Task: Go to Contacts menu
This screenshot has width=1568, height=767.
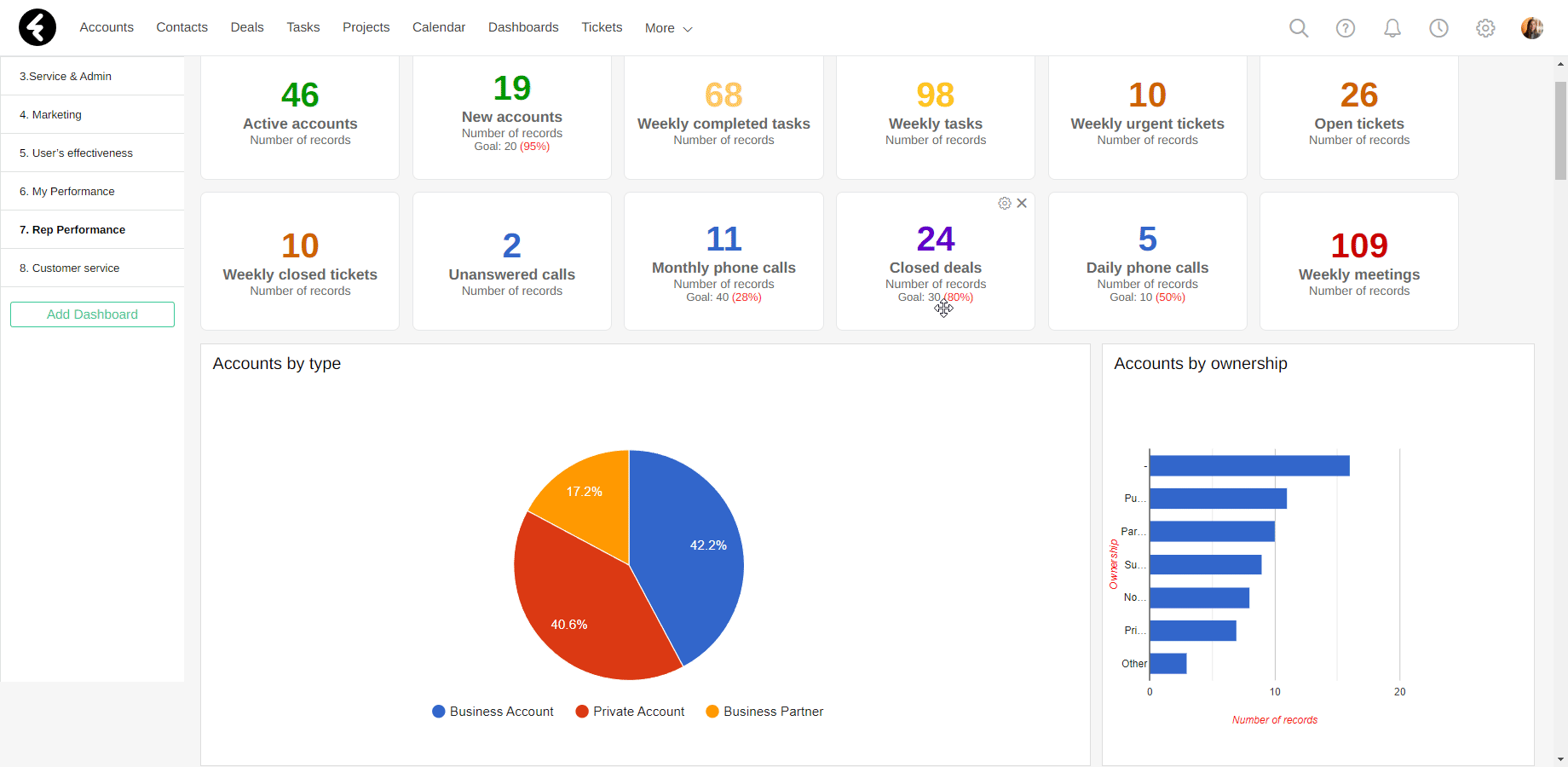Action: pyautogui.click(x=182, y=27)
